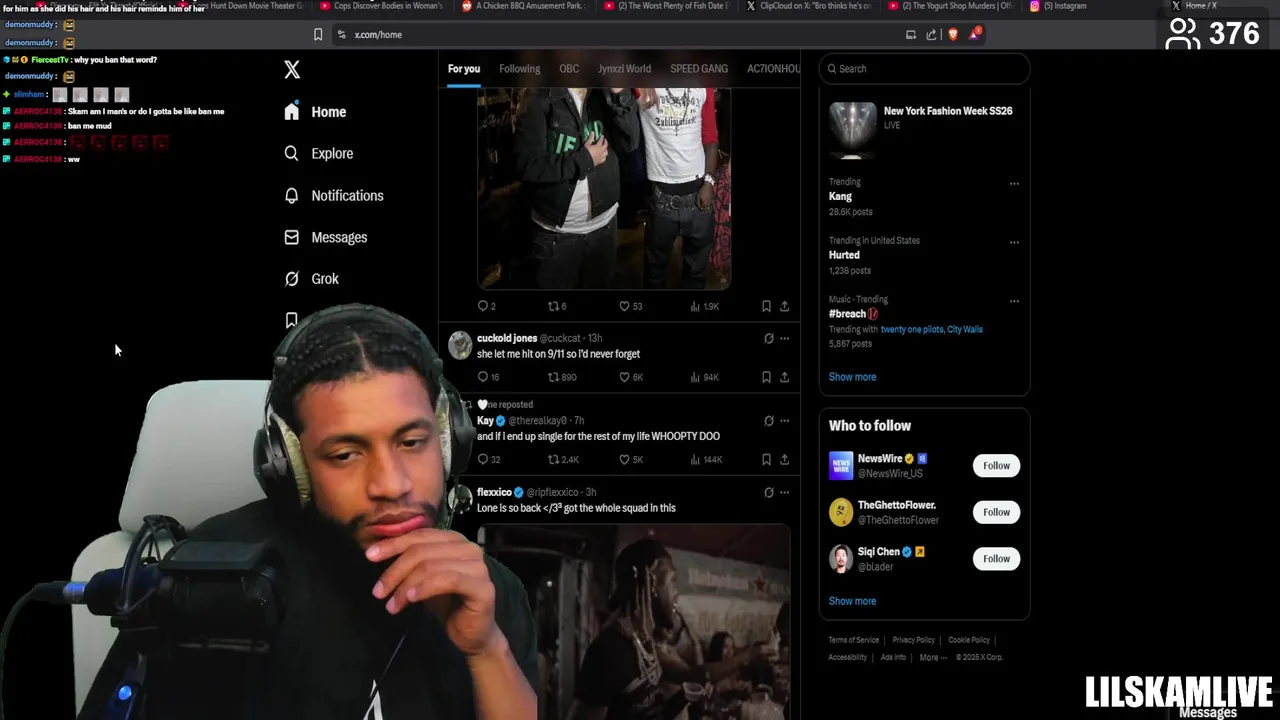Image resolution: width=1280 pixels, height=720 pixels.
Task: Follow TheGhettoFlower account
Action: pyautogui.click(x=996, y=512)
